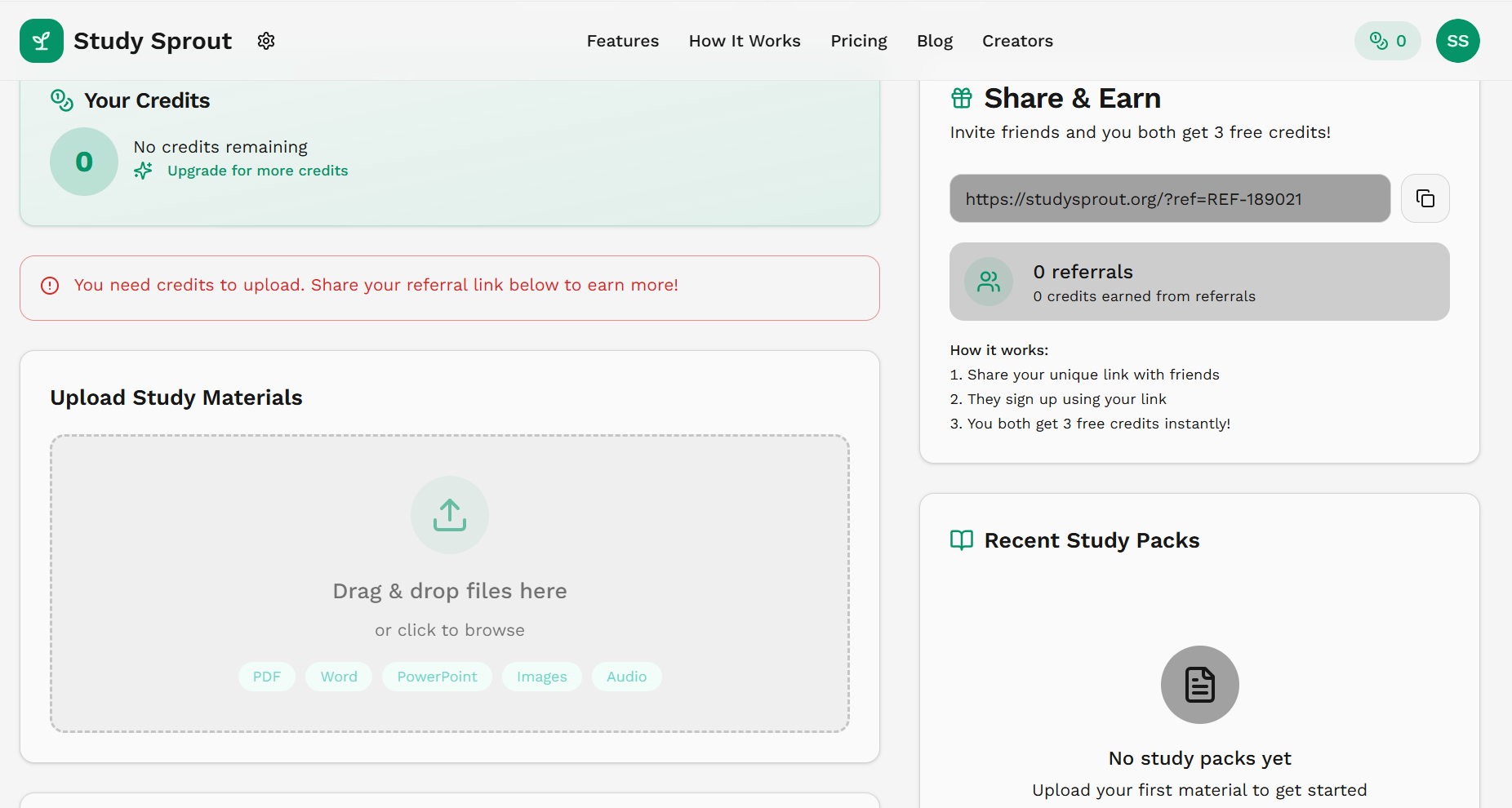Open the Pricing page
The height and width of the screenshot is (808, 1512).
(x=858, y=40)
